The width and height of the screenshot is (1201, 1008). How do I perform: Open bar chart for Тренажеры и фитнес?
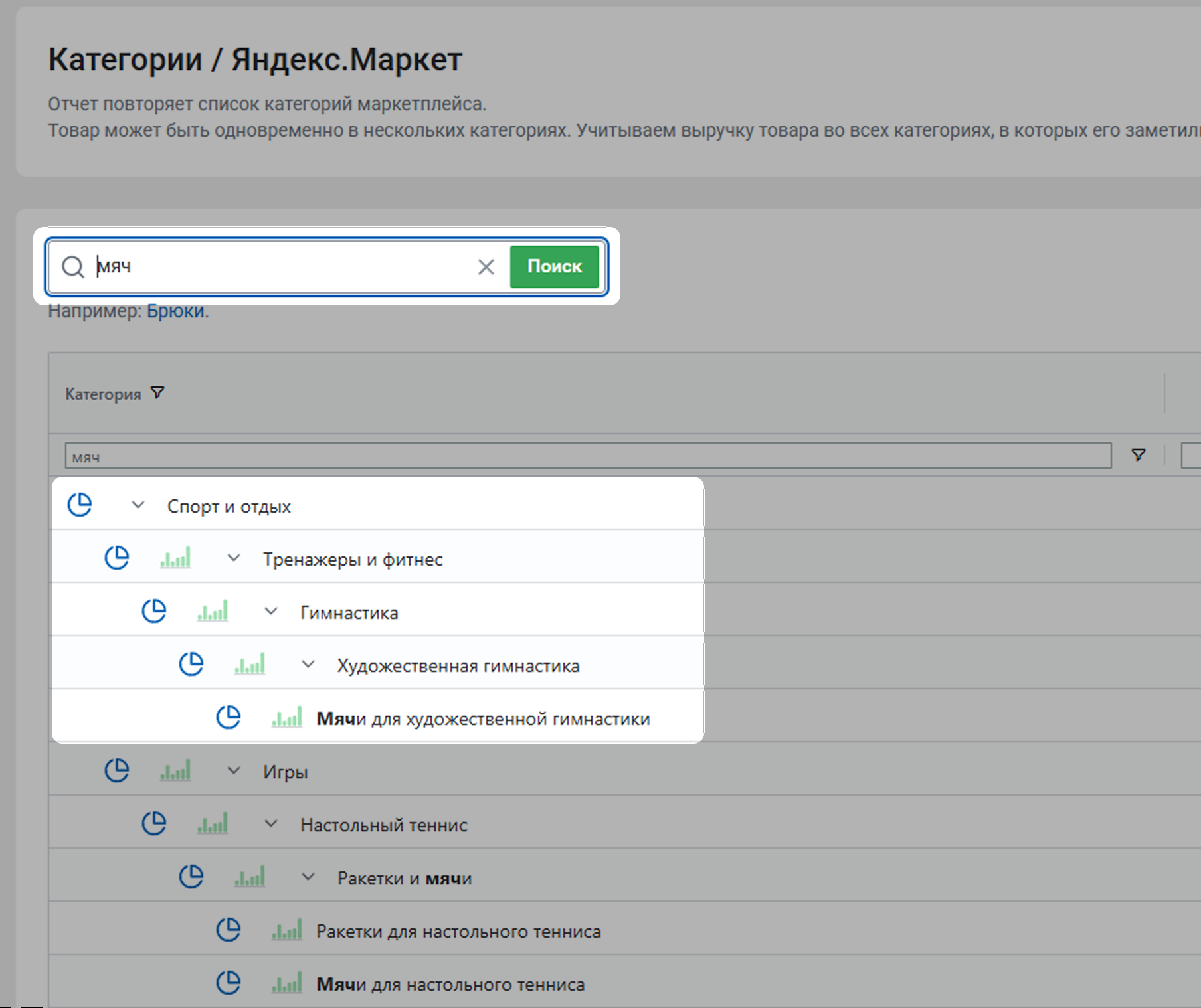point(175,558)
